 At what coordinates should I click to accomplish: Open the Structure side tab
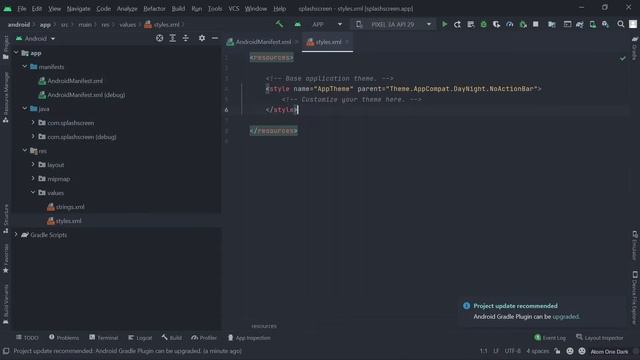(6, 218)
